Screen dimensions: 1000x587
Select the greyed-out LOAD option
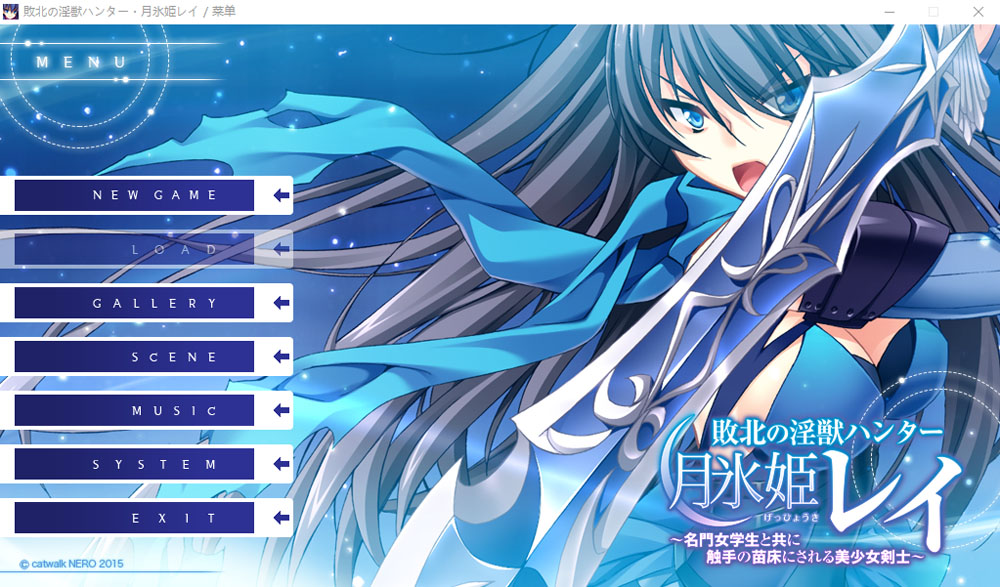[x=135, y=249]
